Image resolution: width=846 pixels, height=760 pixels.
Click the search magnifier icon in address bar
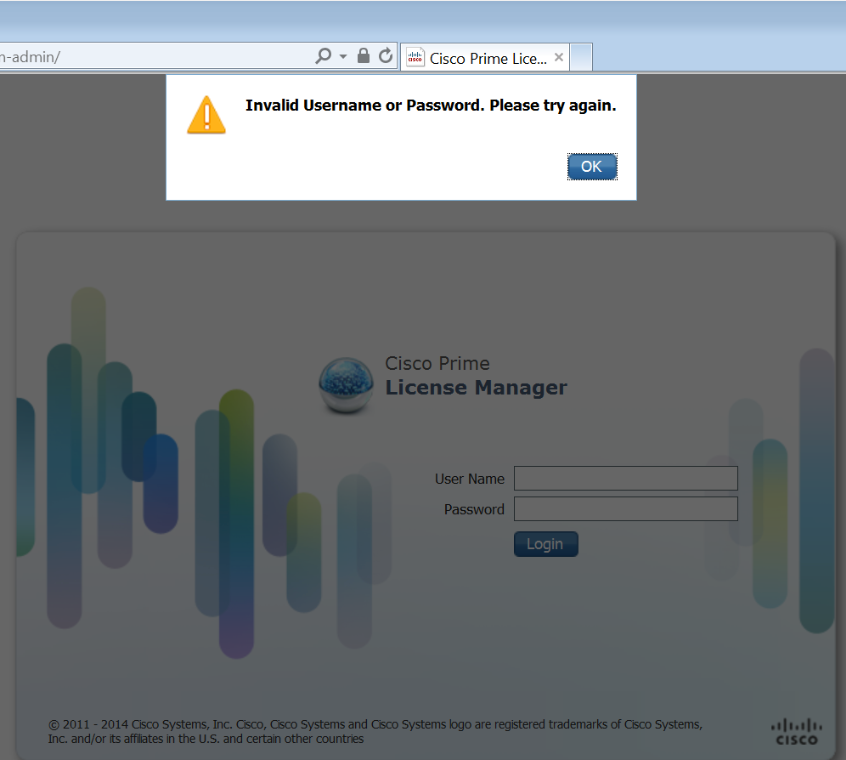323,56
